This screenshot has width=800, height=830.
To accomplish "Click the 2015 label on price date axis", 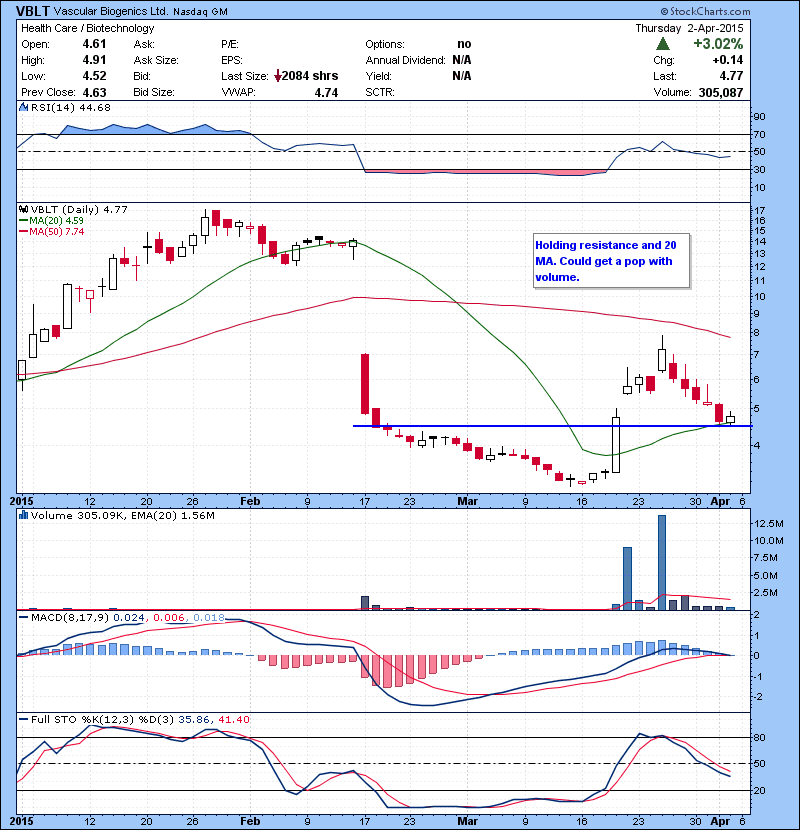I will [21, 501].
